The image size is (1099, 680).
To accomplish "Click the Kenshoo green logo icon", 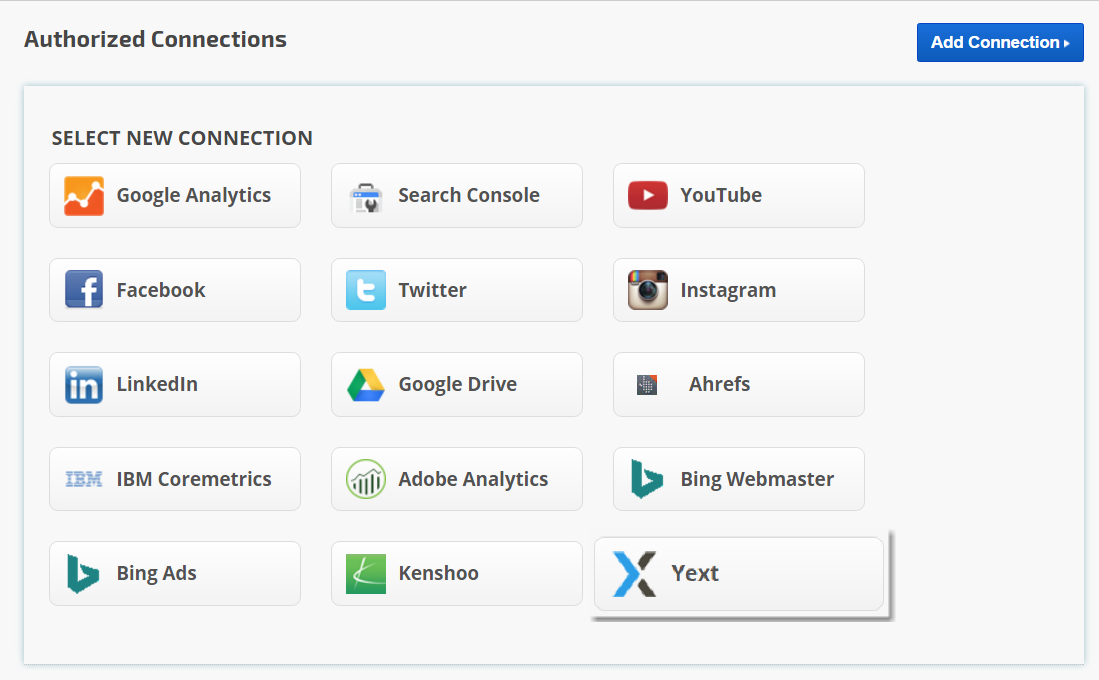I will tap(366, 574).
